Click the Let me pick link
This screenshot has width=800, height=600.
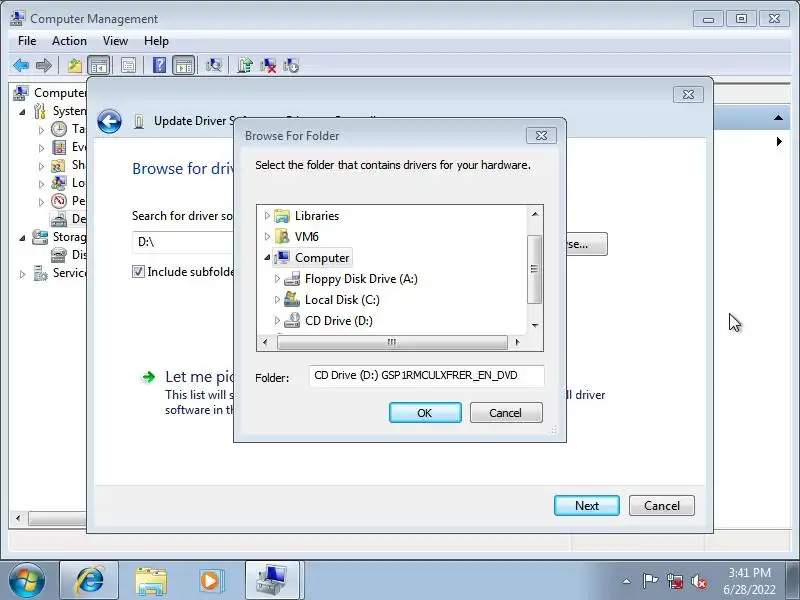199,377
